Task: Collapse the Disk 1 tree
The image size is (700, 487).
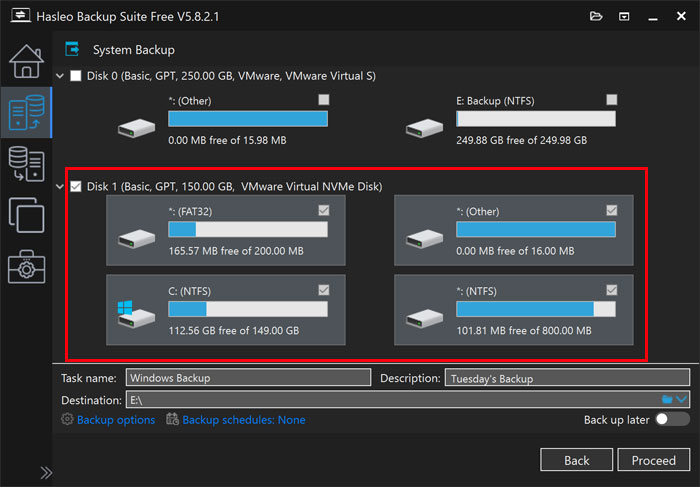Action: pyautogui.click(x=60, y=187)
